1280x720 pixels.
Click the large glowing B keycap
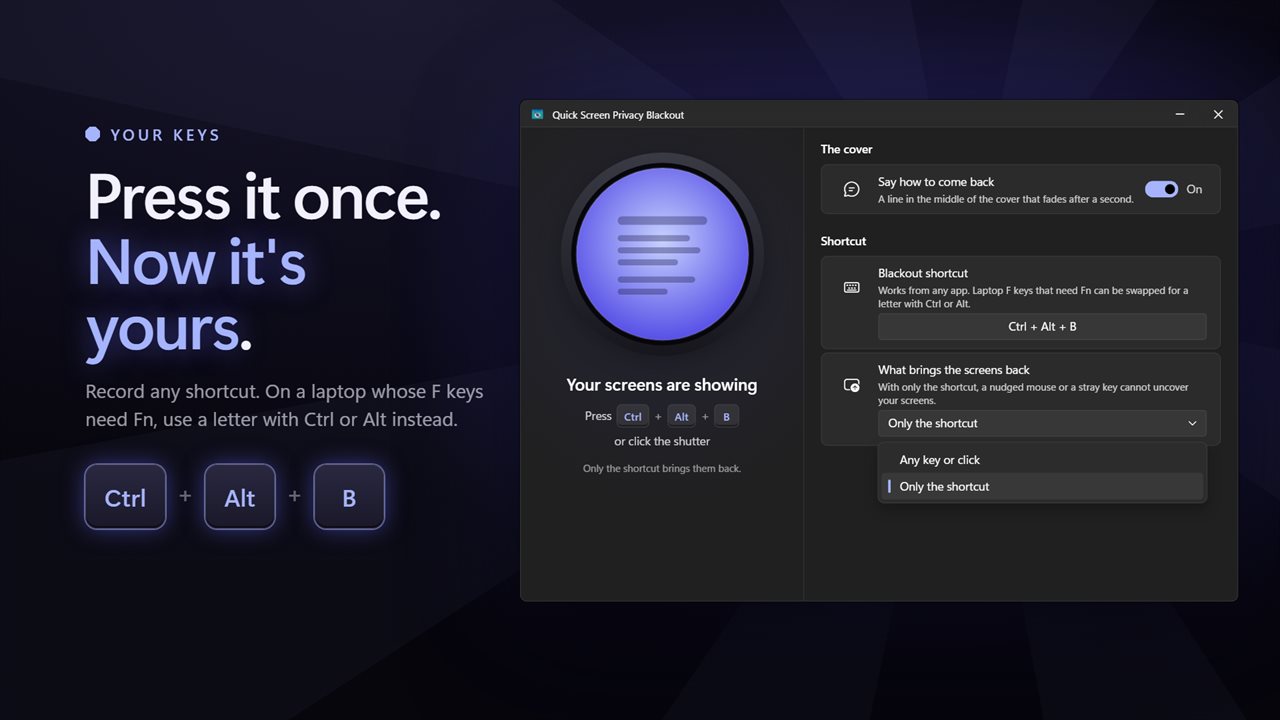[x=349, y=497]
